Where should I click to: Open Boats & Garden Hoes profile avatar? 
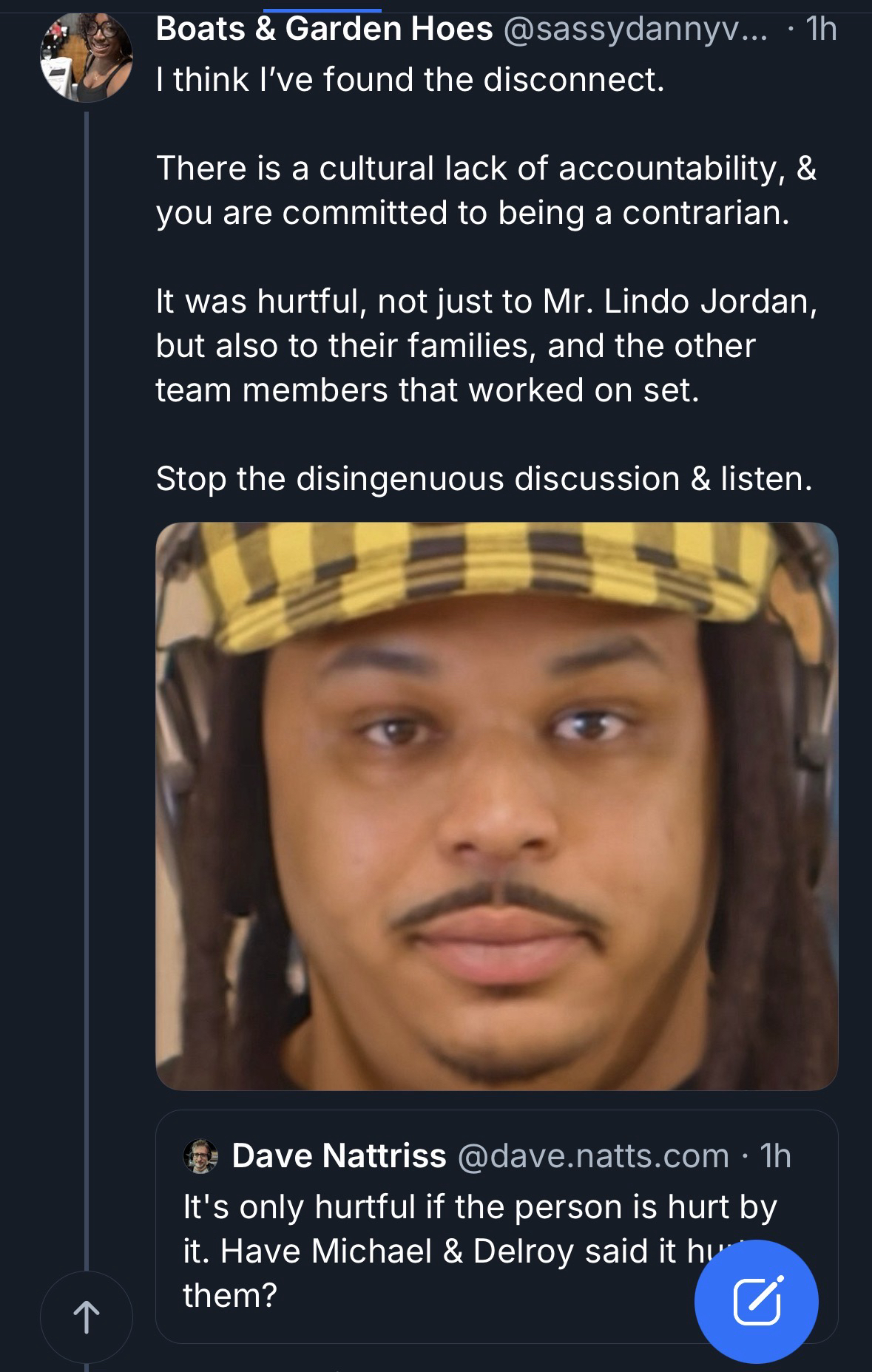coord(87,56)
